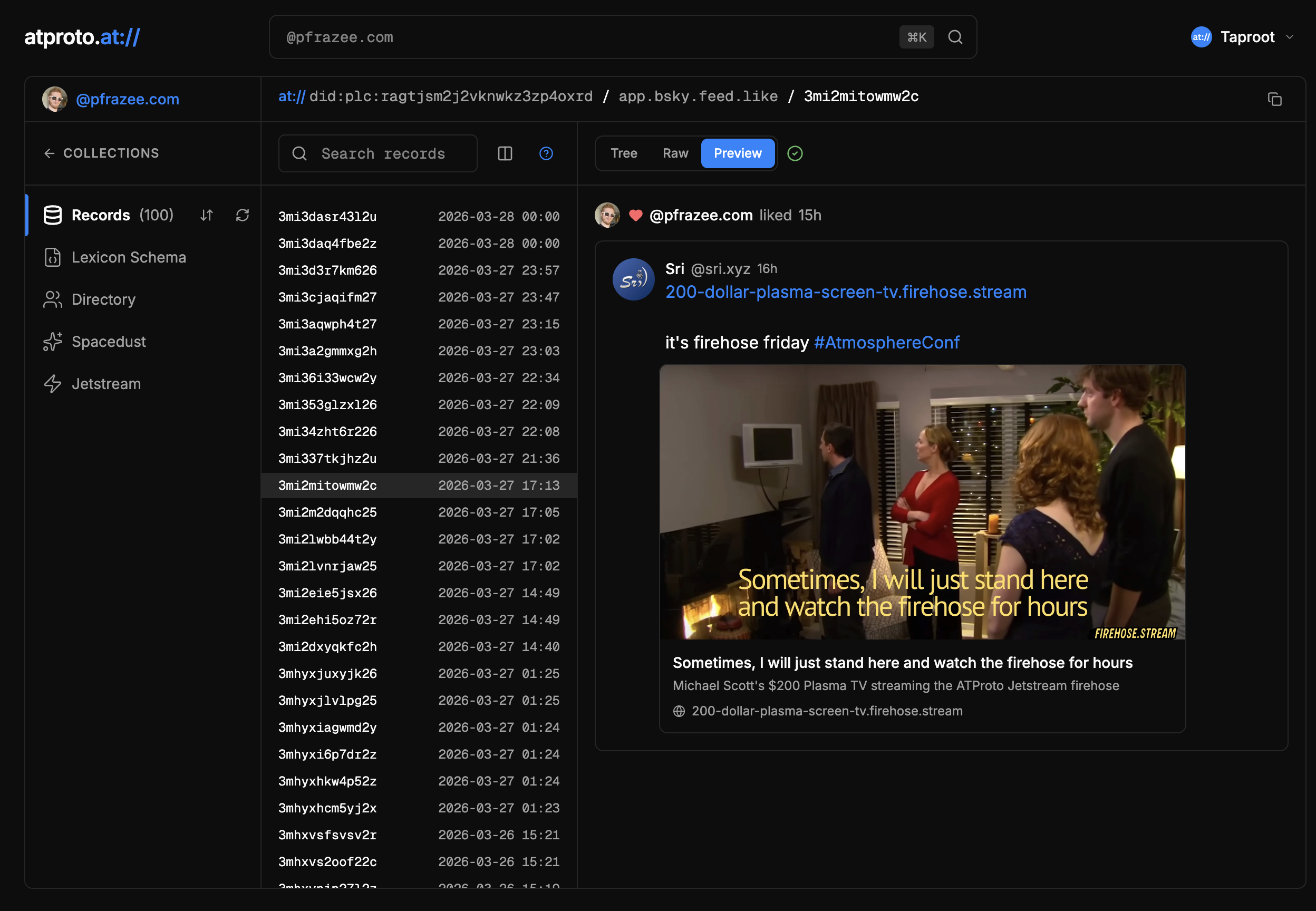1316x911 pixels.
Task: Click the blue help question mark icon
Action: [x=546, y=153]
